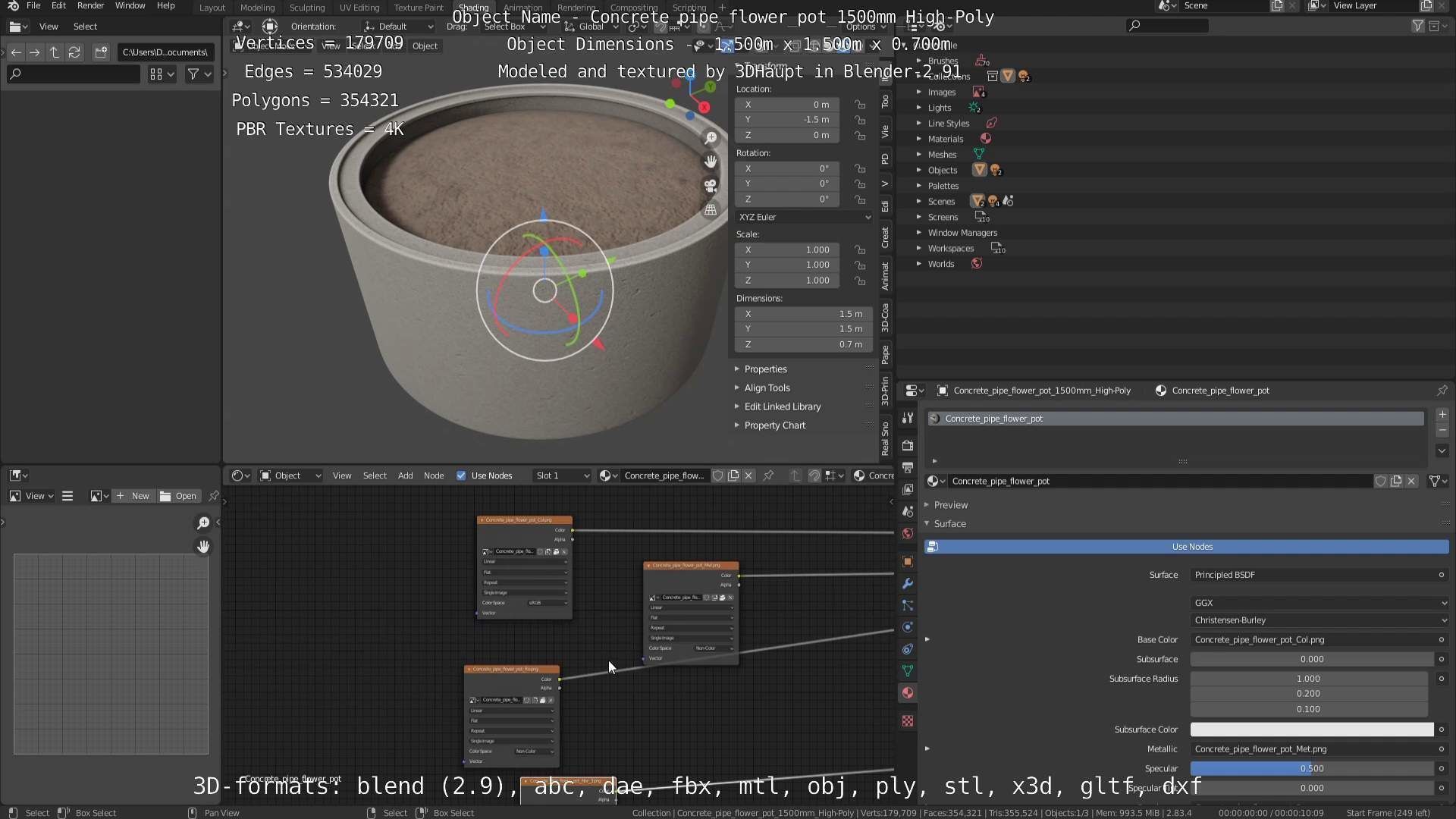The image size is (1456, 819).
Task: Open the Render menu
Action: tap(90, 5)
